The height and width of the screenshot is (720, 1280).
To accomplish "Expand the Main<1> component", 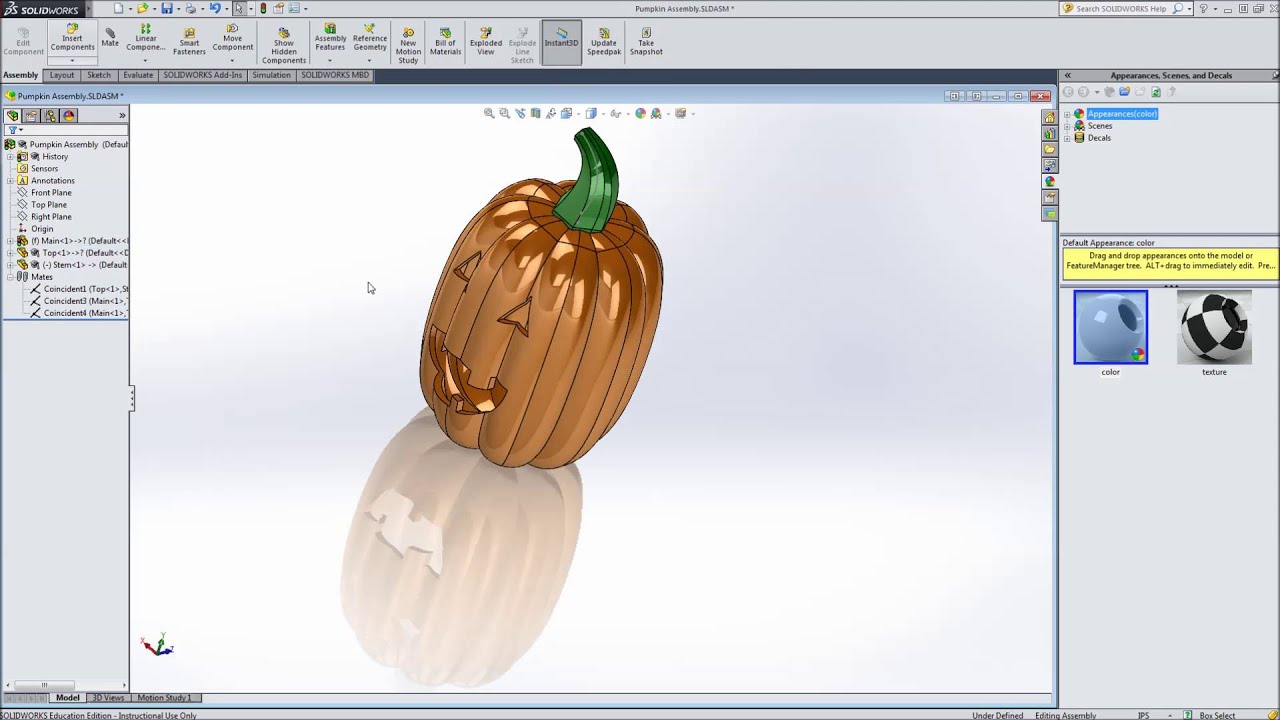I will (10, 241).
